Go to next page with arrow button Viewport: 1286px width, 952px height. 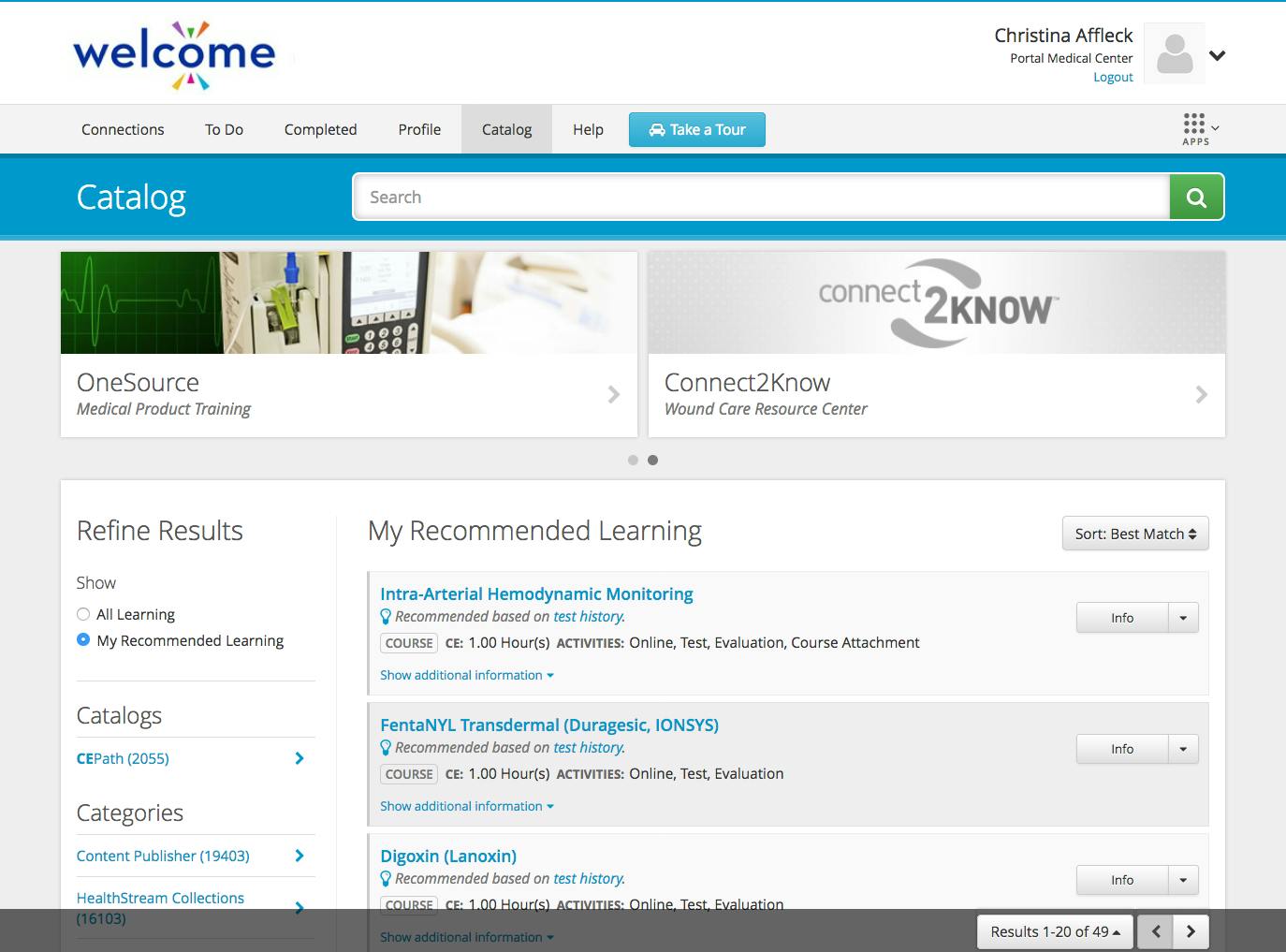[1191, 931]
